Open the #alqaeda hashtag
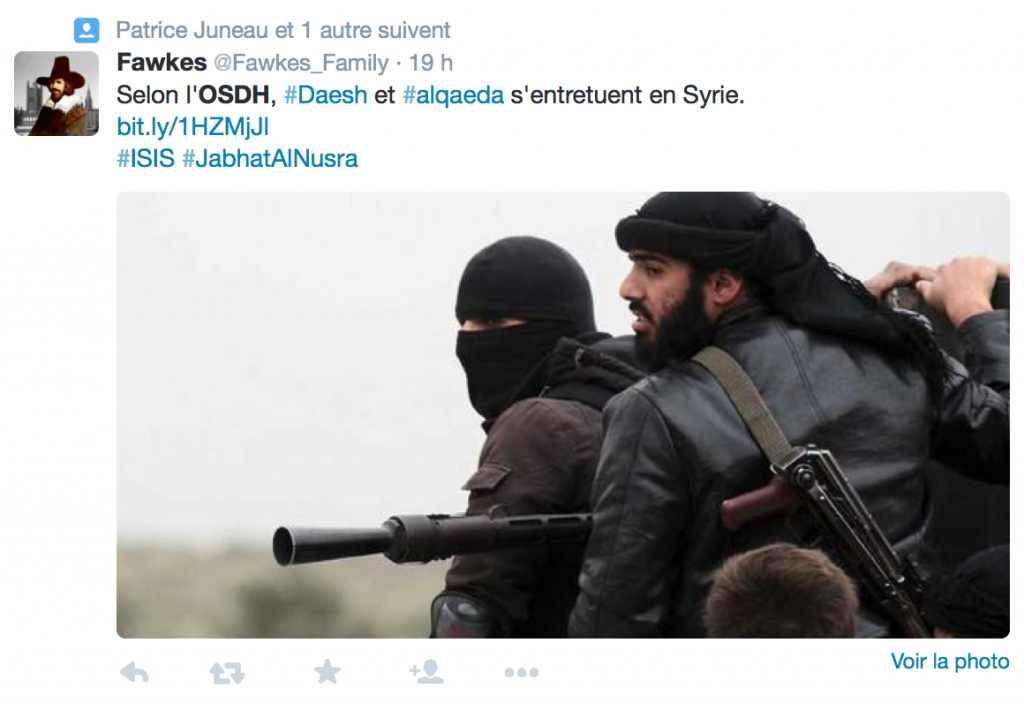The width and height of the screenshot is (1024, 703). (453, 96)
